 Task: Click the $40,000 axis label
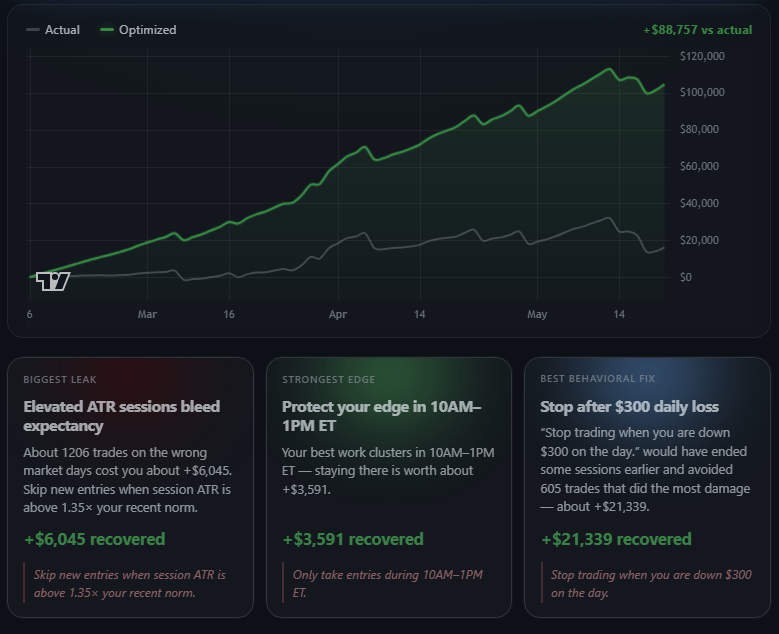[699, 203]
